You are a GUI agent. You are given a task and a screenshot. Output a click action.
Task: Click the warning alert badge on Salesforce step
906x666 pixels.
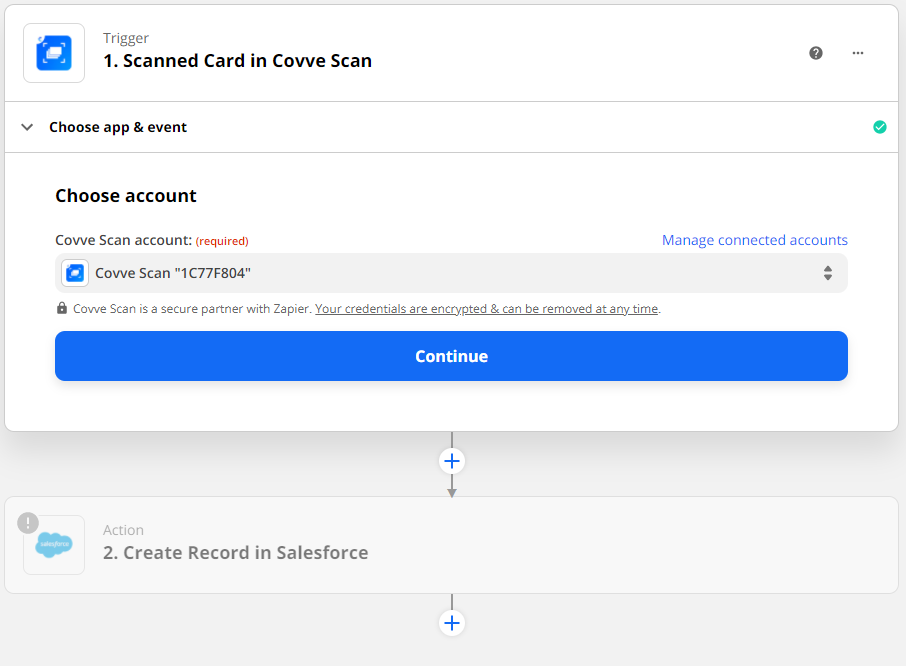click(28, 522)
